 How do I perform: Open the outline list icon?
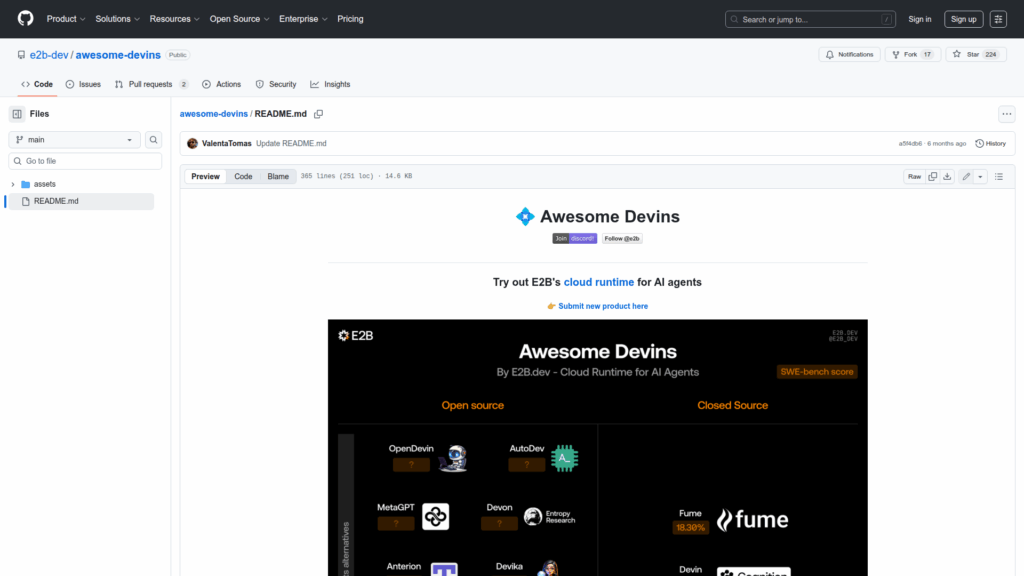coord(999,176)
